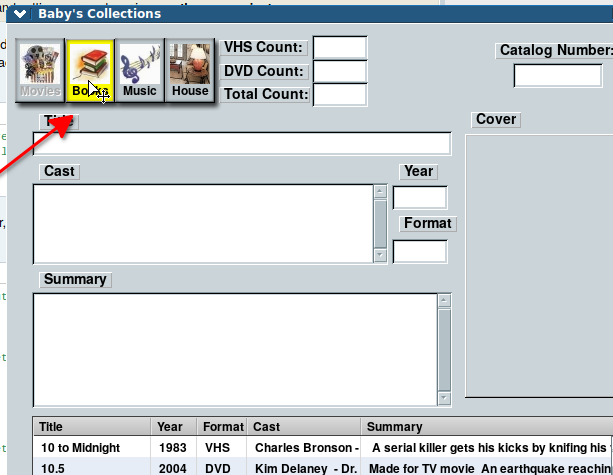This screenshot has height=475, width=613.
Task: Focus the Format input field
Action: (419, 251)
